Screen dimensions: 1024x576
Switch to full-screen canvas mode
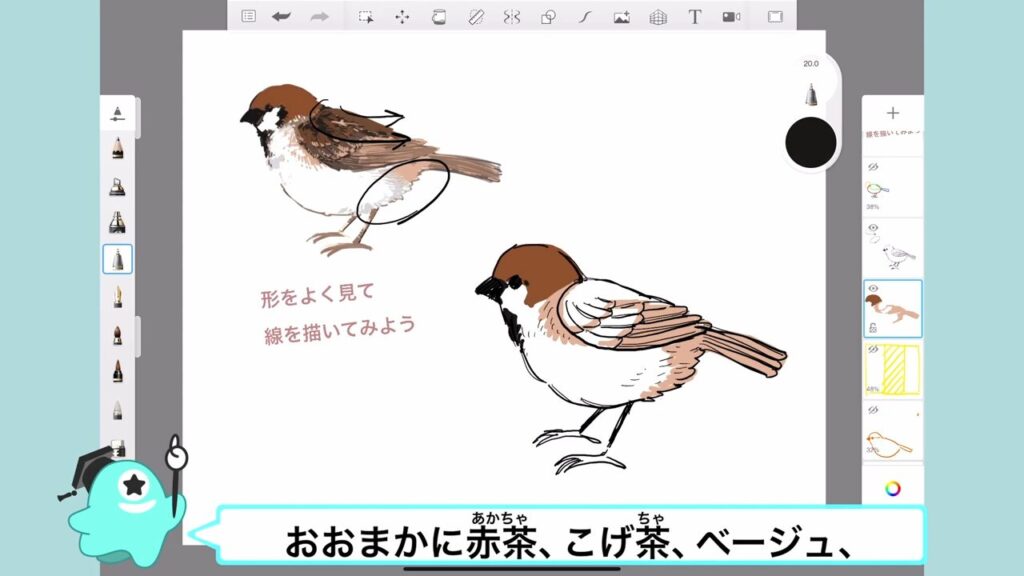click(x=775, y=16)
